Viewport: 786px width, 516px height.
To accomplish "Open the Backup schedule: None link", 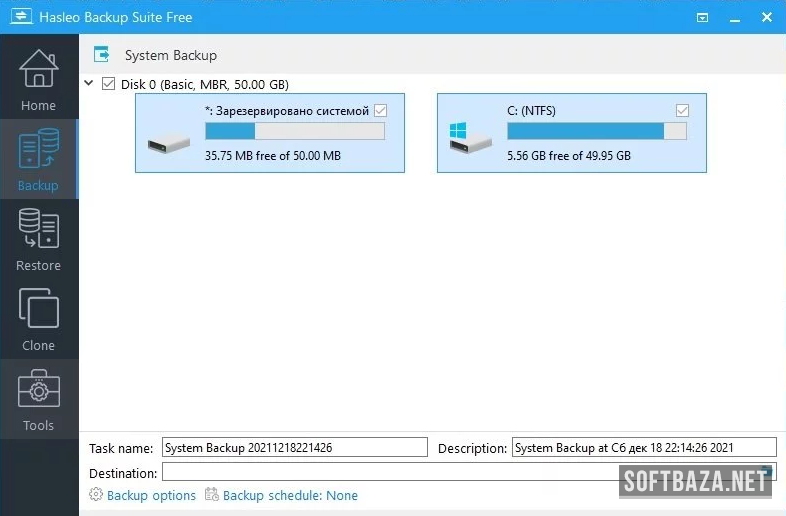I will (290, 495).
